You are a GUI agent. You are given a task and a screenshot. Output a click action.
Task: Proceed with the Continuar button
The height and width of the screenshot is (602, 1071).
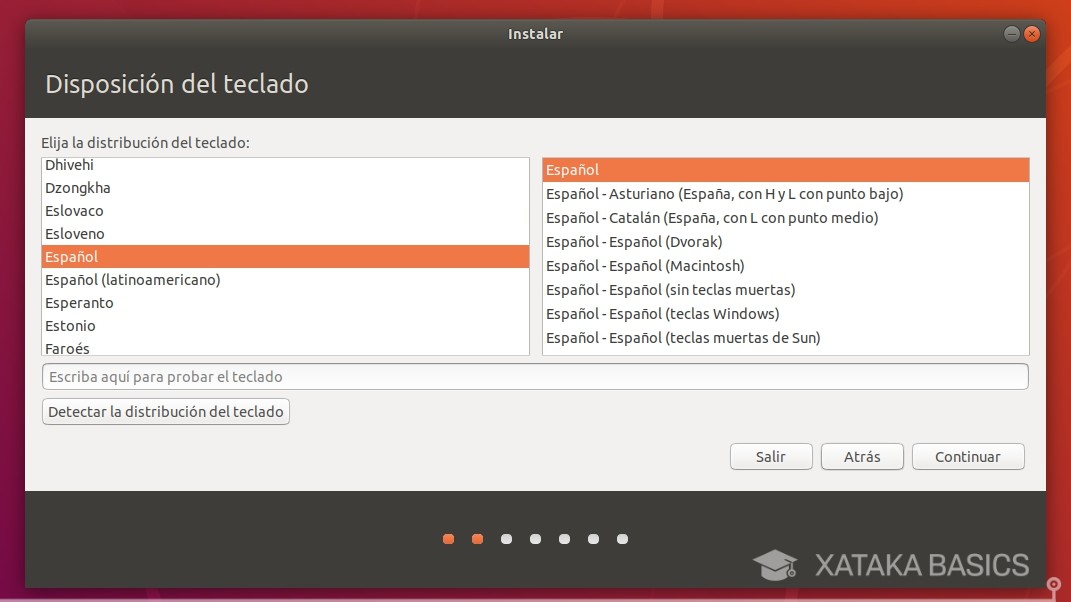click(968, 456)
